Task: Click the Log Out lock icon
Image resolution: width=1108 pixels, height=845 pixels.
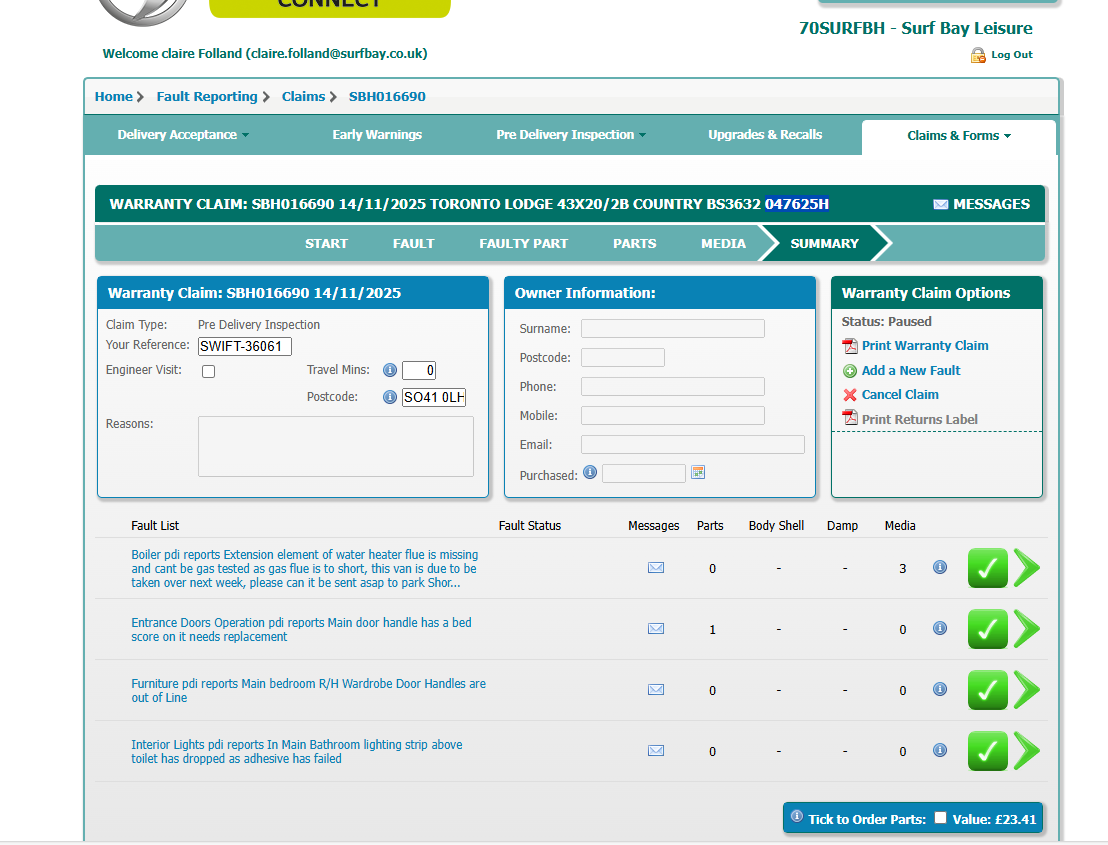Action: (978, 55)
